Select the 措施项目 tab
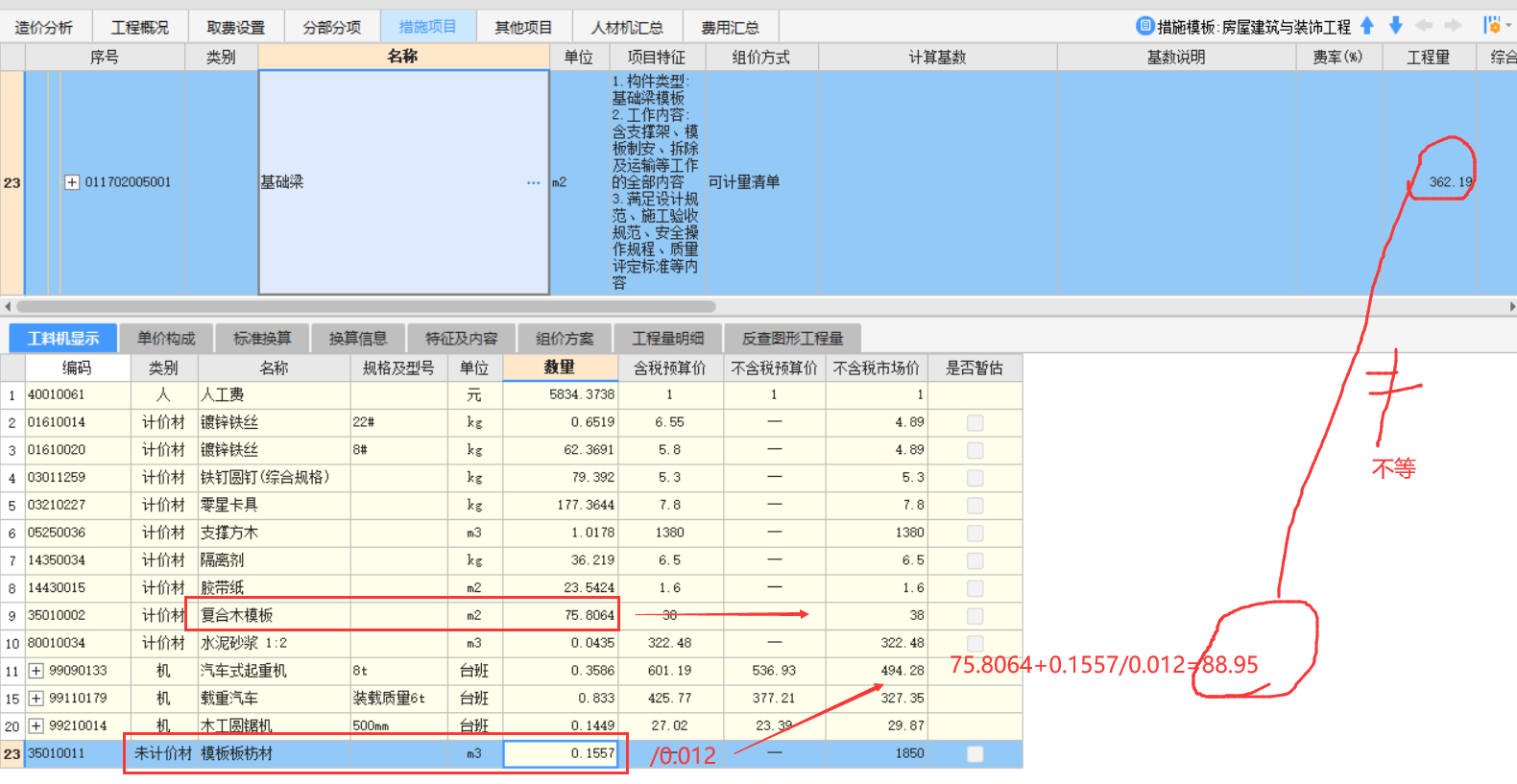1517x784 pixels. [x=428, y=27]
